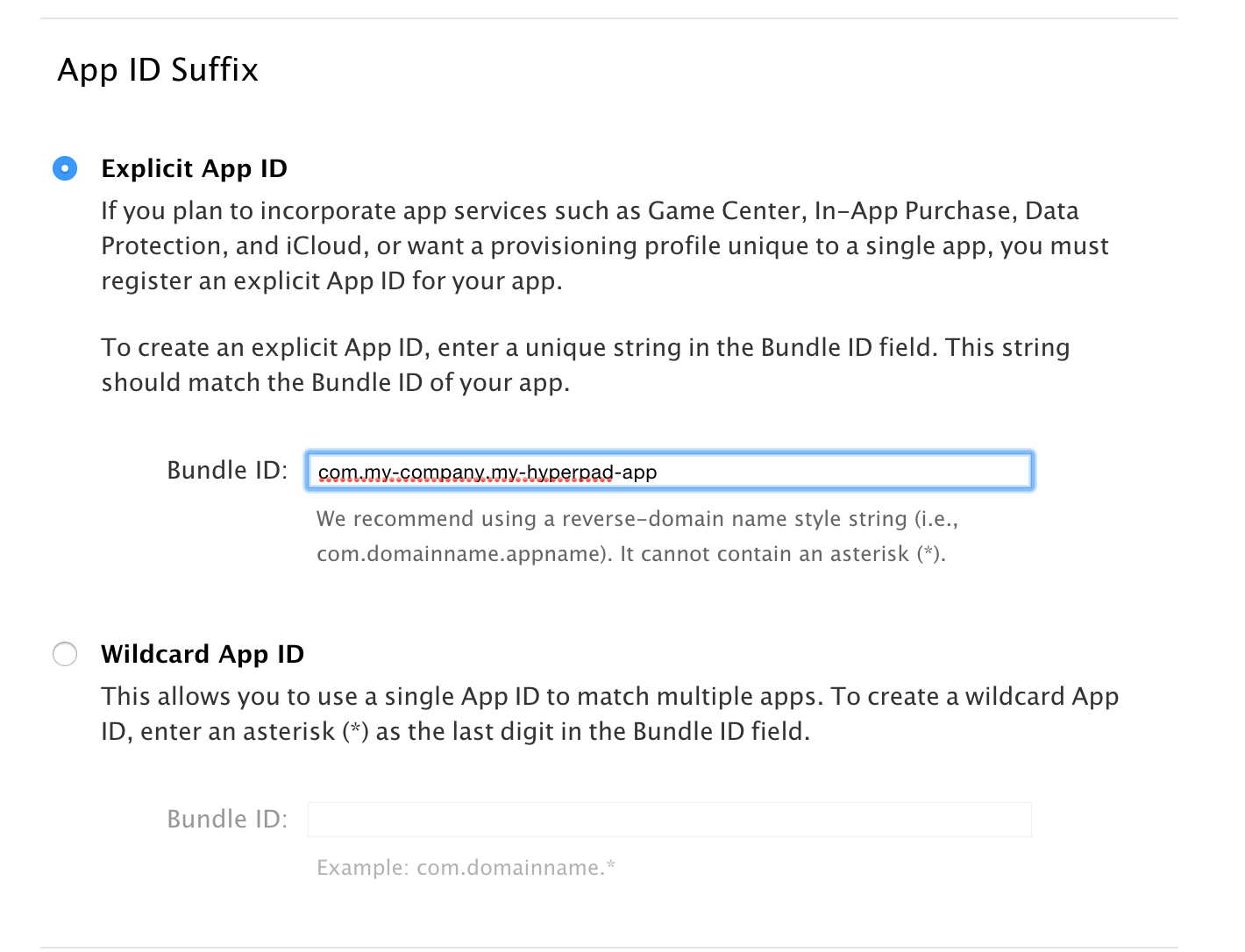Choose the Wildcard App ID radio option
Image resolution: width=1245 pixels, height=952 pixels.
65,654
